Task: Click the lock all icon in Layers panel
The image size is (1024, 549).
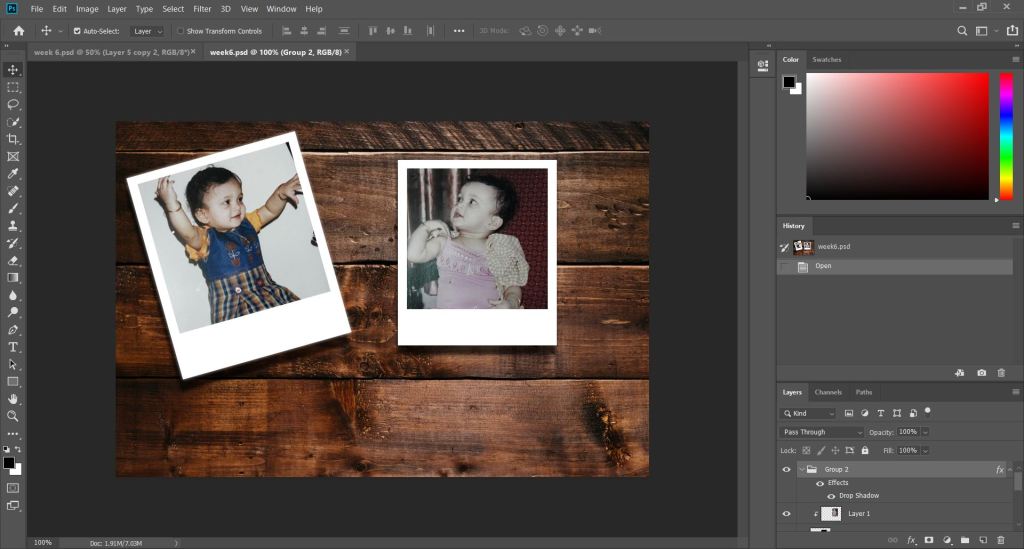Action: click(x=863, y=450)
